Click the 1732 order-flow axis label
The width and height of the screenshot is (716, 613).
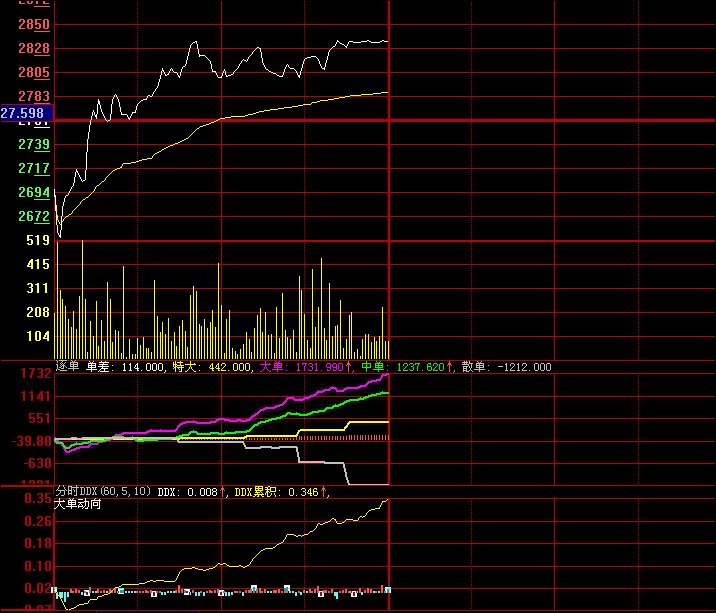tap(34, 373)
